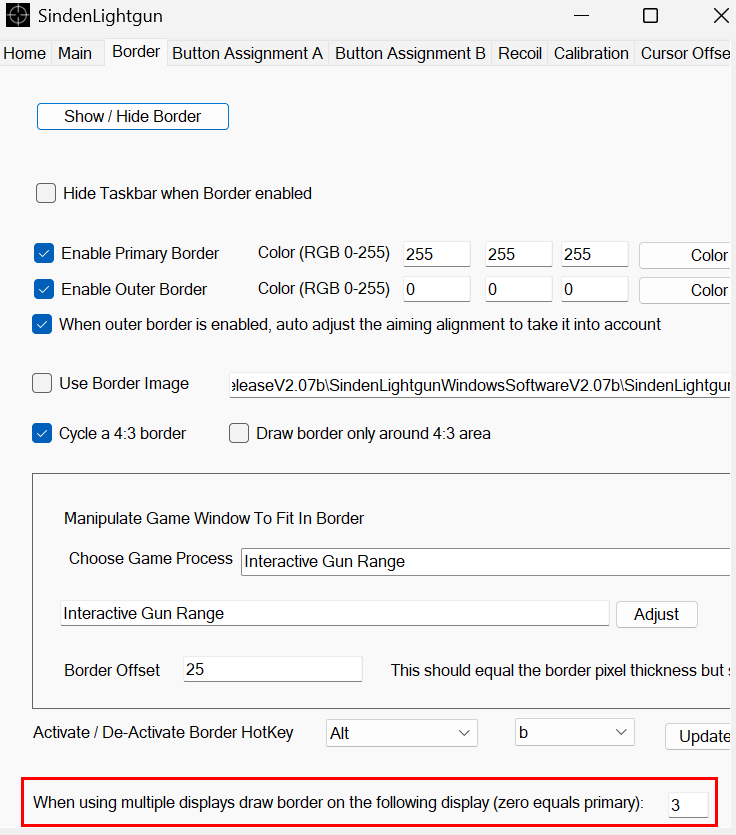Click primary border blue value field
The image size is (736, 835).
(x=594, y=254)
